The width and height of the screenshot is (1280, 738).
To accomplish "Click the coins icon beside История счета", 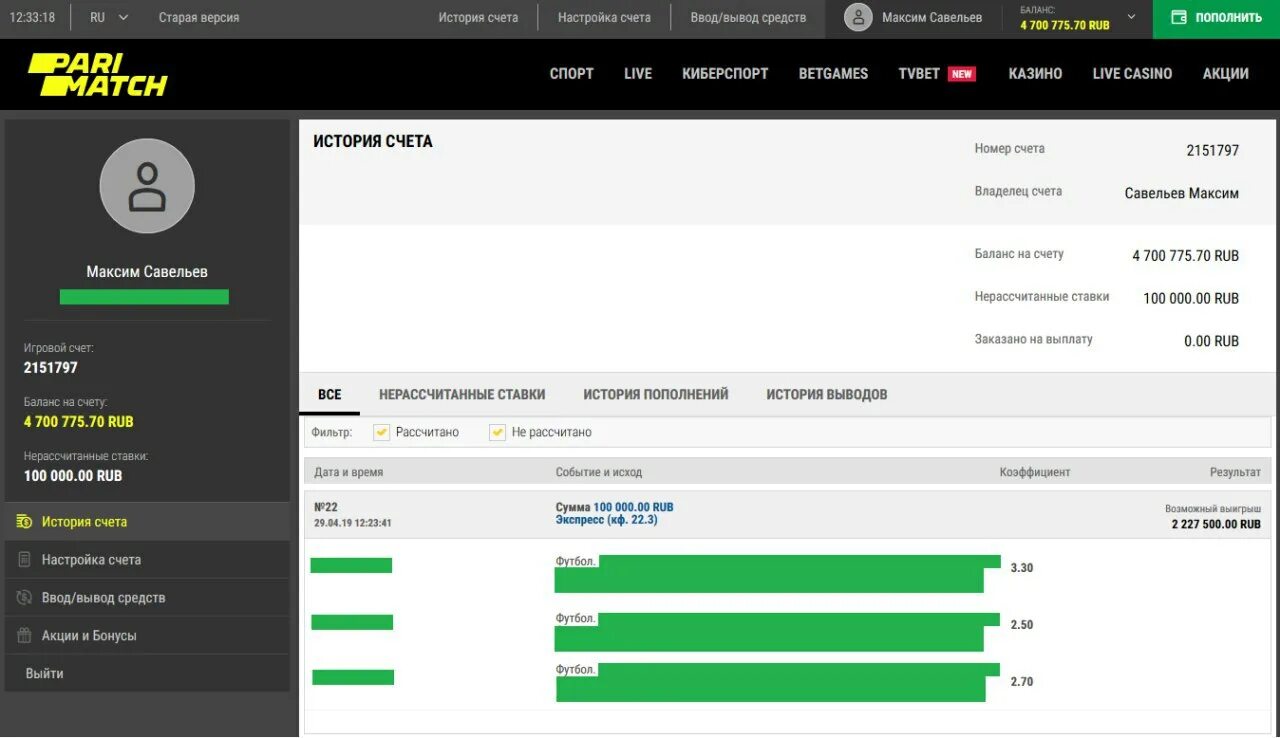I will [x=24, y=522].
